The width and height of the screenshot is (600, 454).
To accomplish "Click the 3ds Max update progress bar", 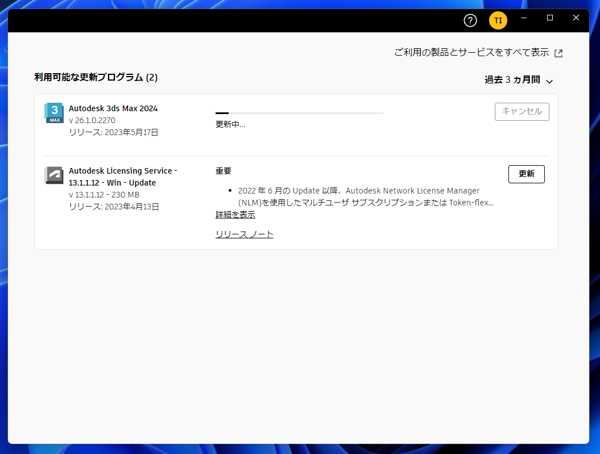I will point(299,113).
